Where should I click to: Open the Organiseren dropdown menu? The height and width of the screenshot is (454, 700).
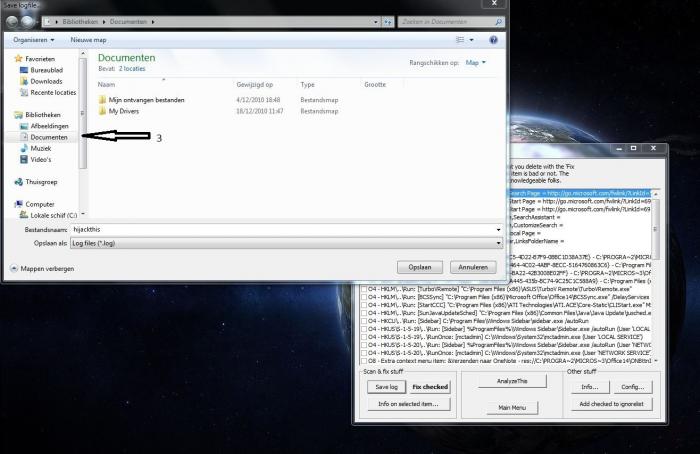pyautogui.click(x=33, y=40)
